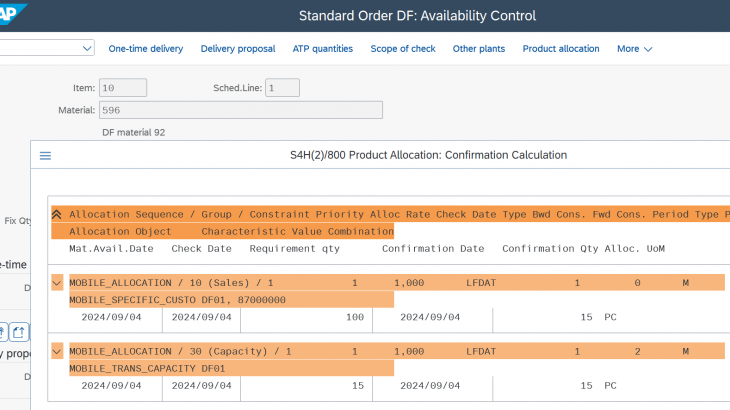Click the Confirmation Date column header

pyautogui.click(x=433, y=249)
